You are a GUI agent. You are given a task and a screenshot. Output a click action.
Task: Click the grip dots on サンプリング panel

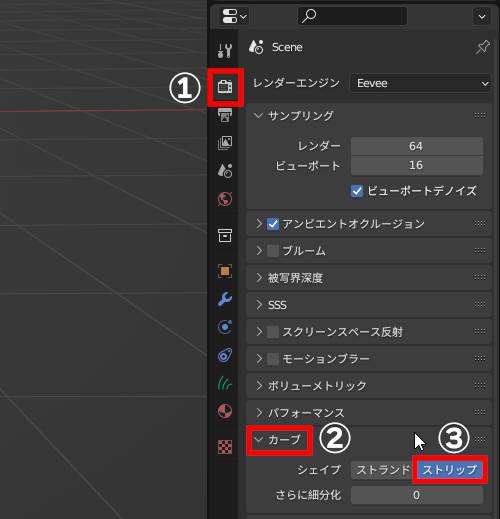(480, 116)
